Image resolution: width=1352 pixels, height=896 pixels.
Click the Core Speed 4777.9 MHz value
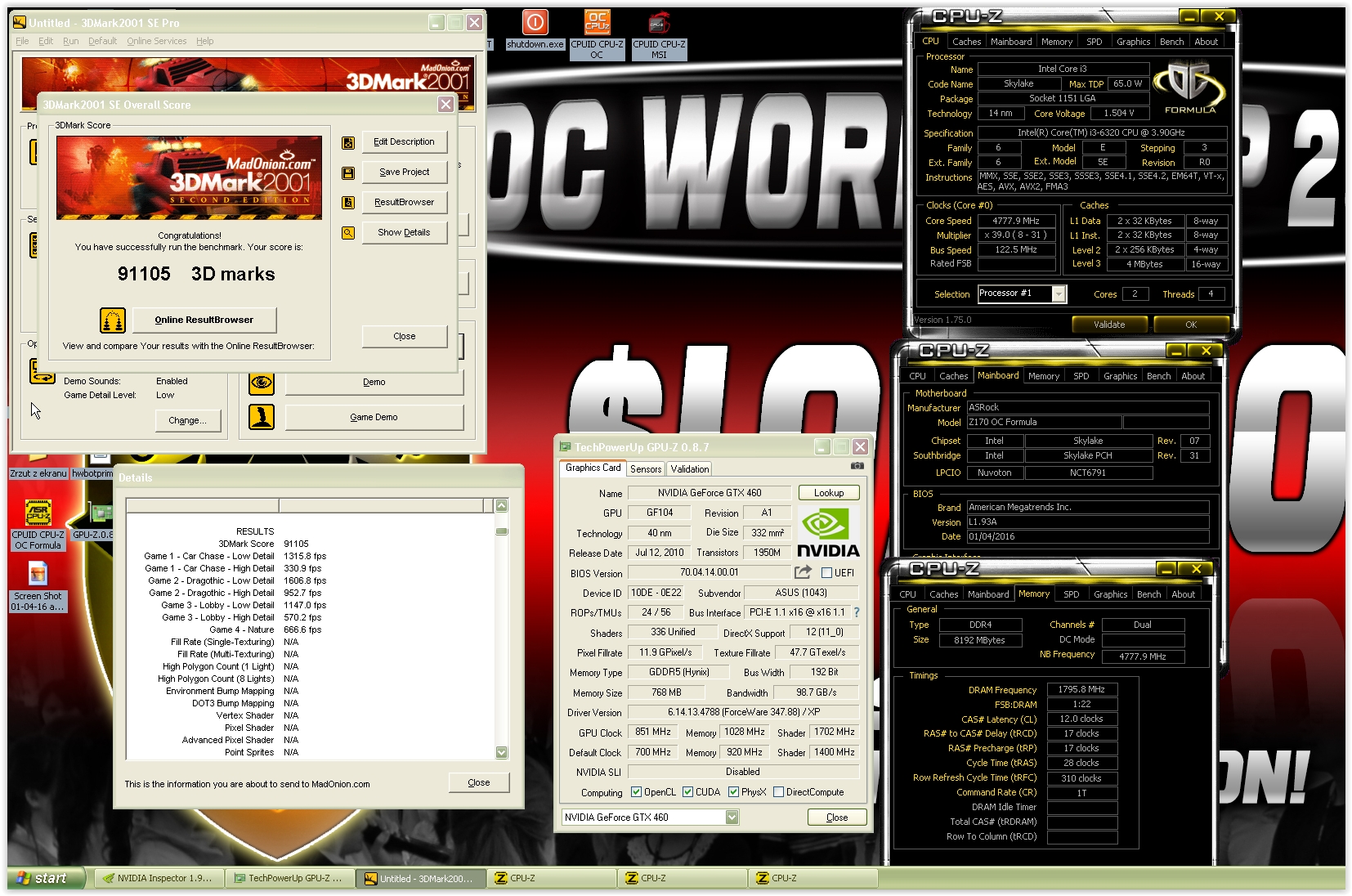[1016, 221]
